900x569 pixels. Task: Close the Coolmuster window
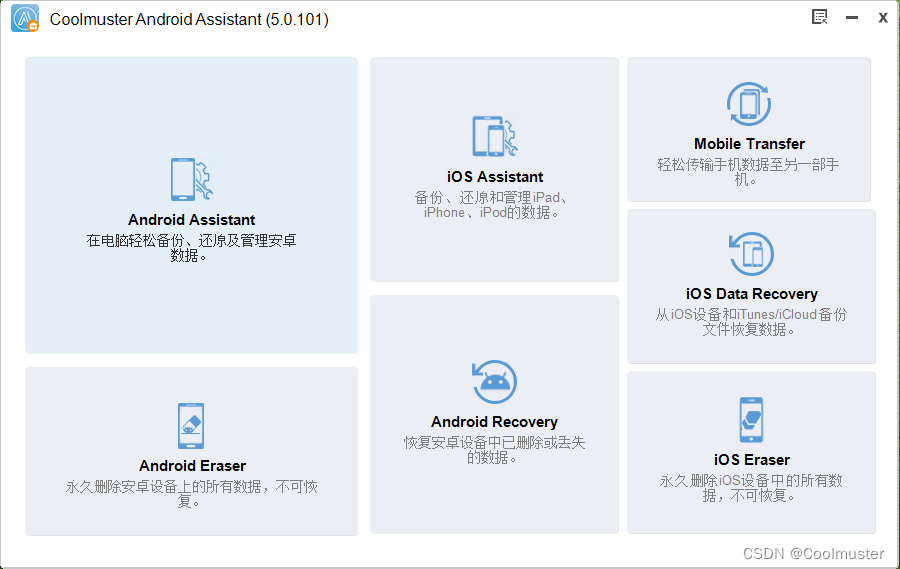tap(883, 18)
